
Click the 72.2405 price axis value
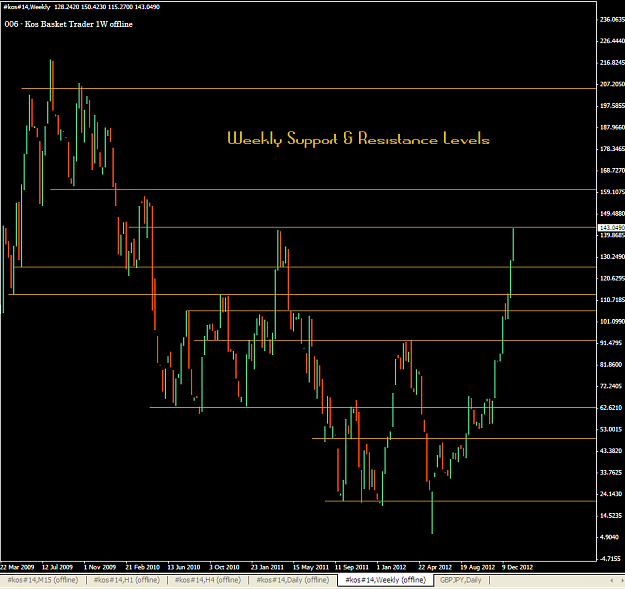click(611, 386)
